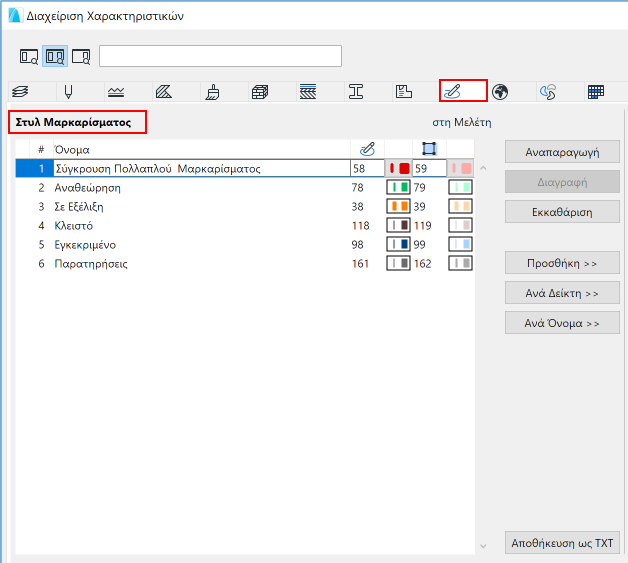The width and height of the screenshot is (628, 563).
Task: Click the highlight rectangle column header icon
Action: point(429,149)
